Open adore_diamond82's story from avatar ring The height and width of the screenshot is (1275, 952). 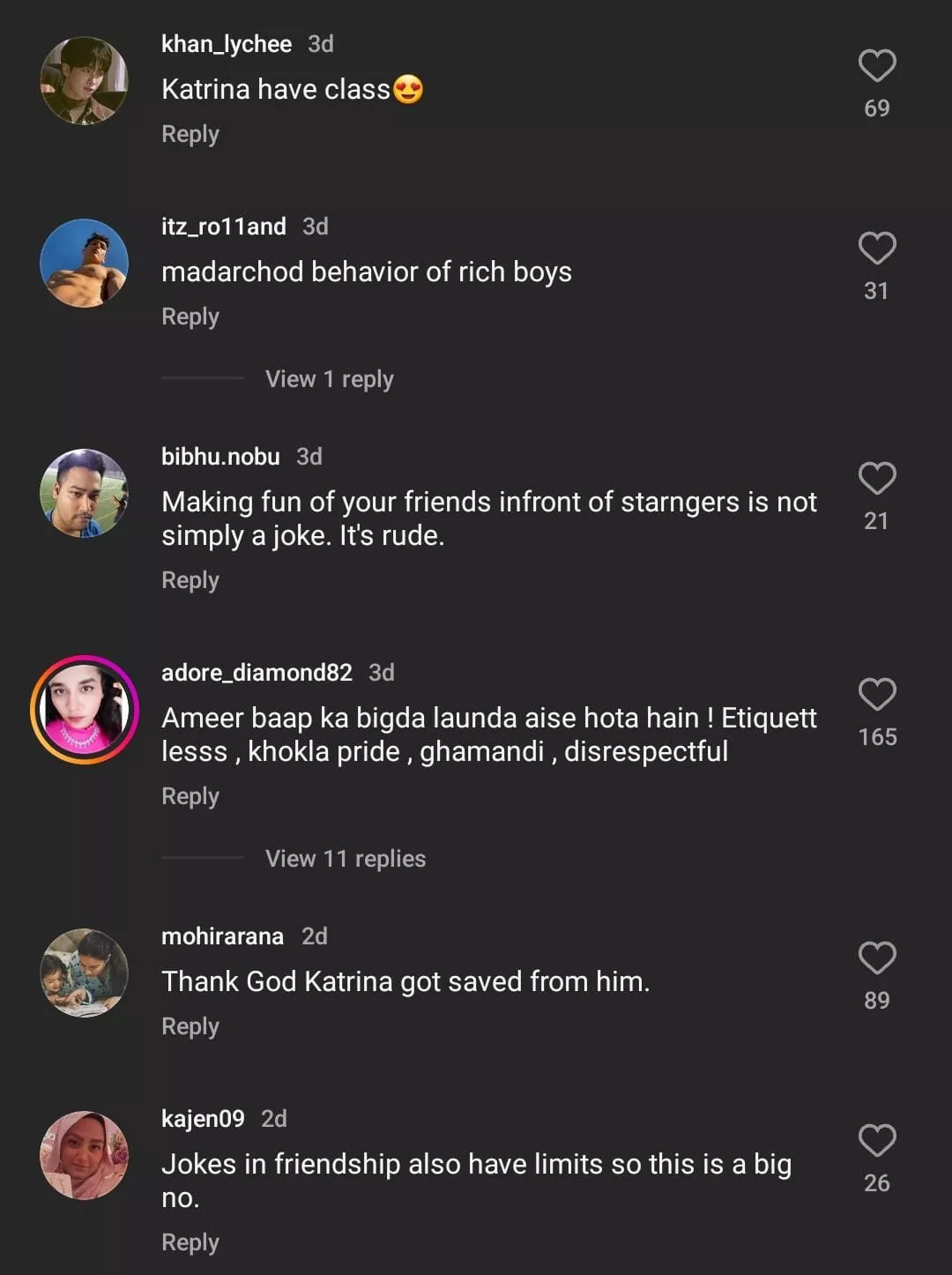(85, 710)
